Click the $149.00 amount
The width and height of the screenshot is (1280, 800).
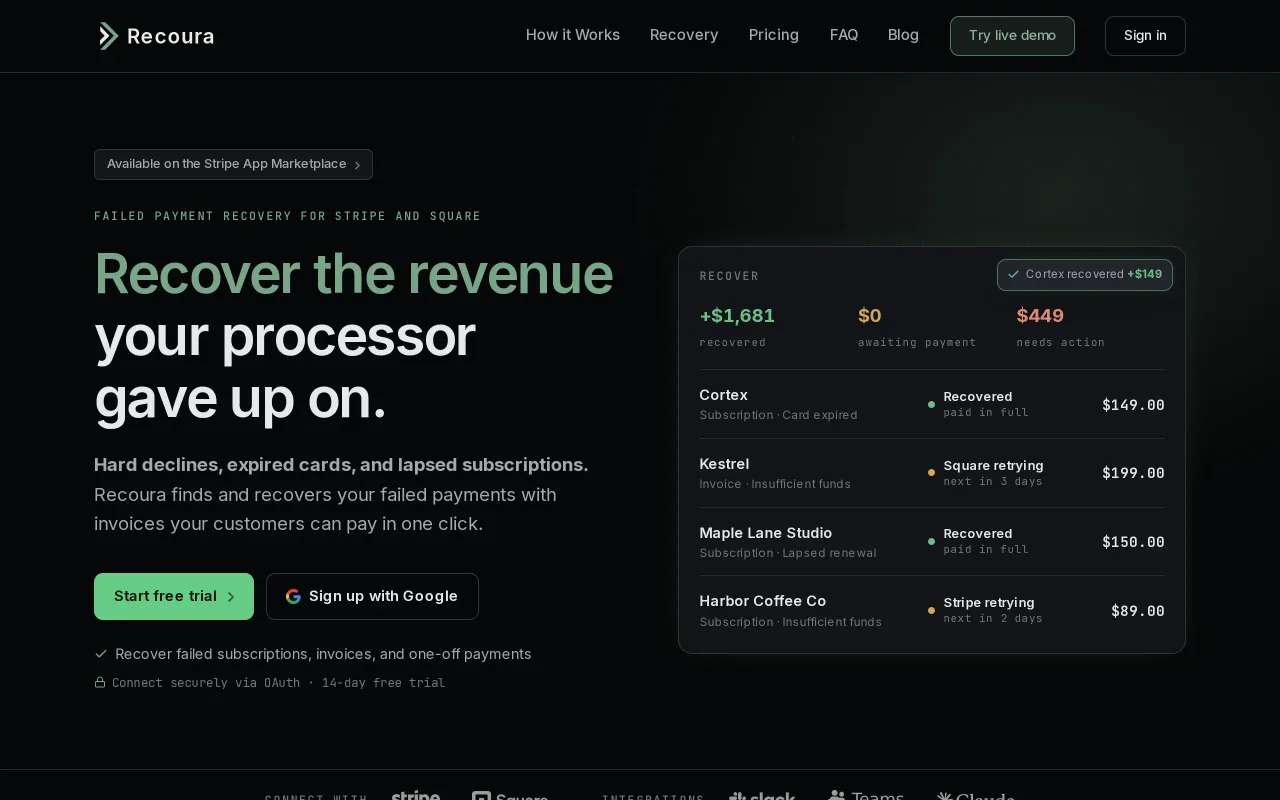[x=1133, y=405]
